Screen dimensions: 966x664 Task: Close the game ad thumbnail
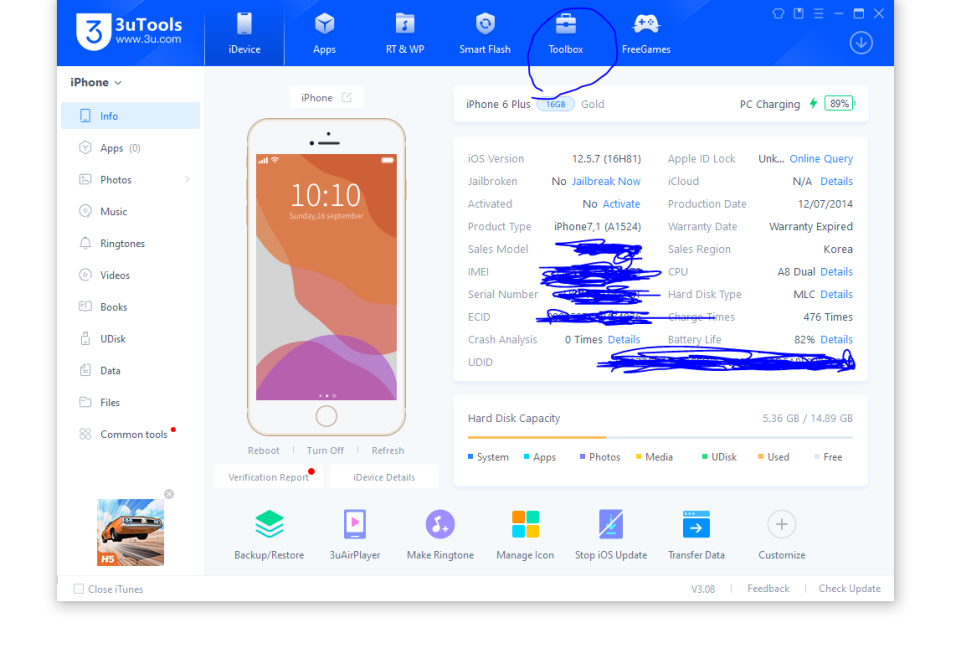(169, 494)
